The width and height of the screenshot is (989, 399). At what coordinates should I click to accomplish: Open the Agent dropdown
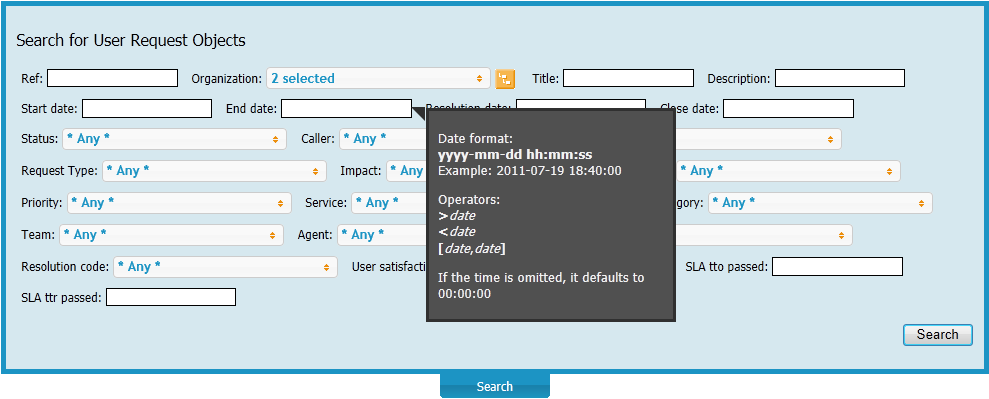(x=382, y=235)
